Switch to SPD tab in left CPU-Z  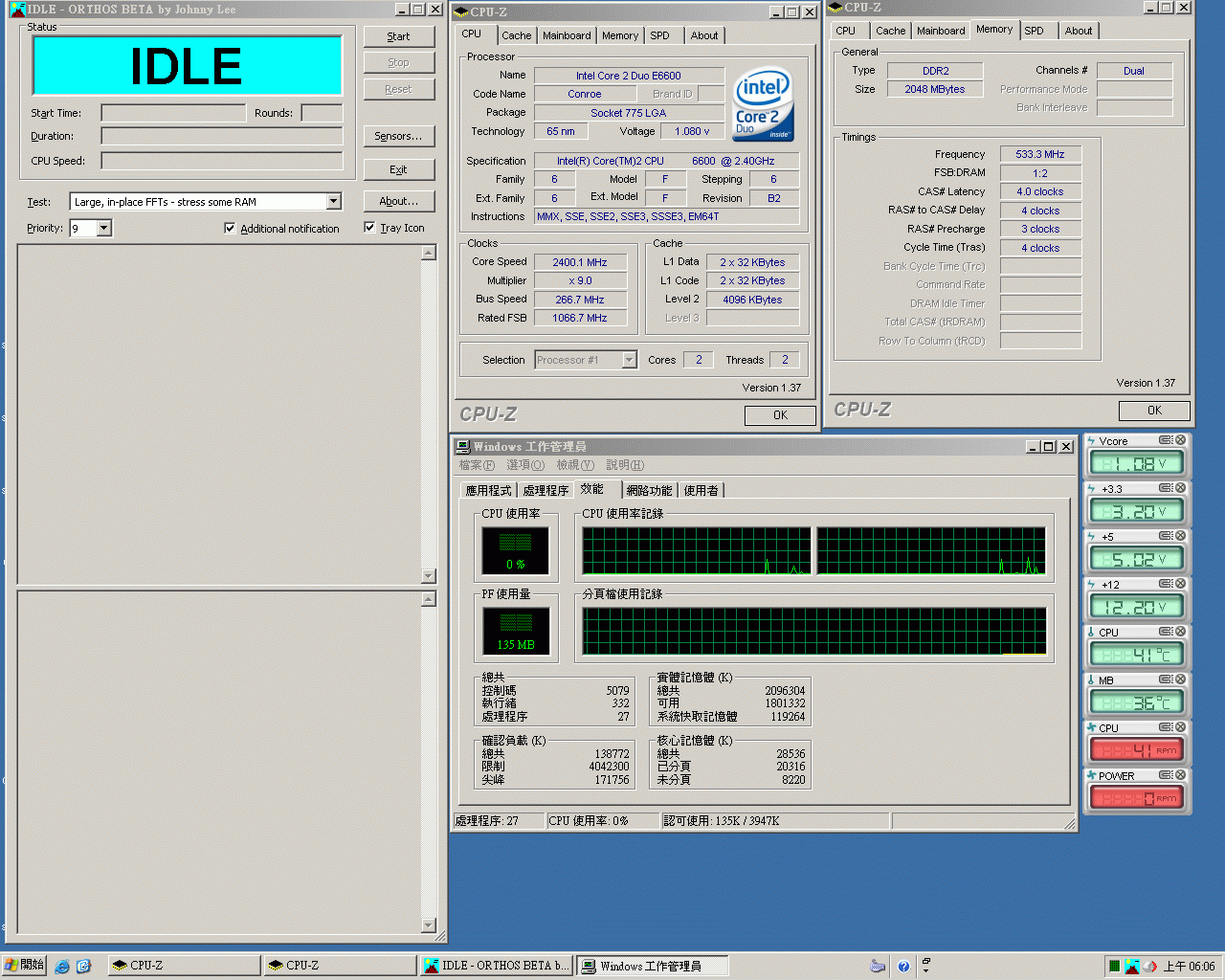pos(659,35)
